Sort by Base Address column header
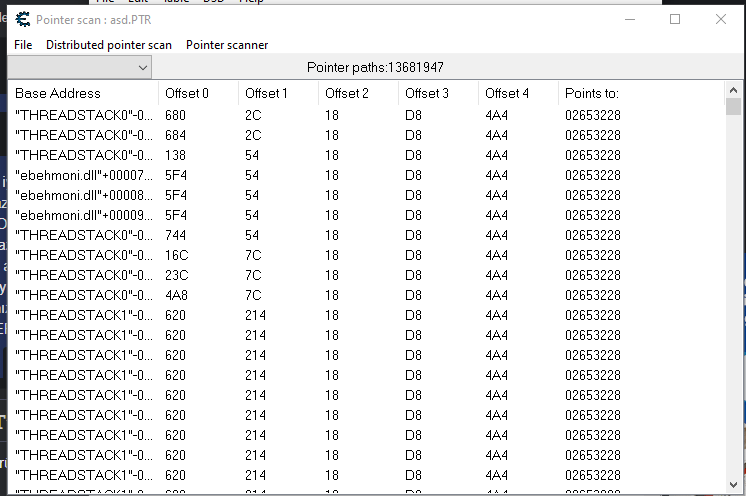This screenshot has height=496, width=746. tap(83, 93)
